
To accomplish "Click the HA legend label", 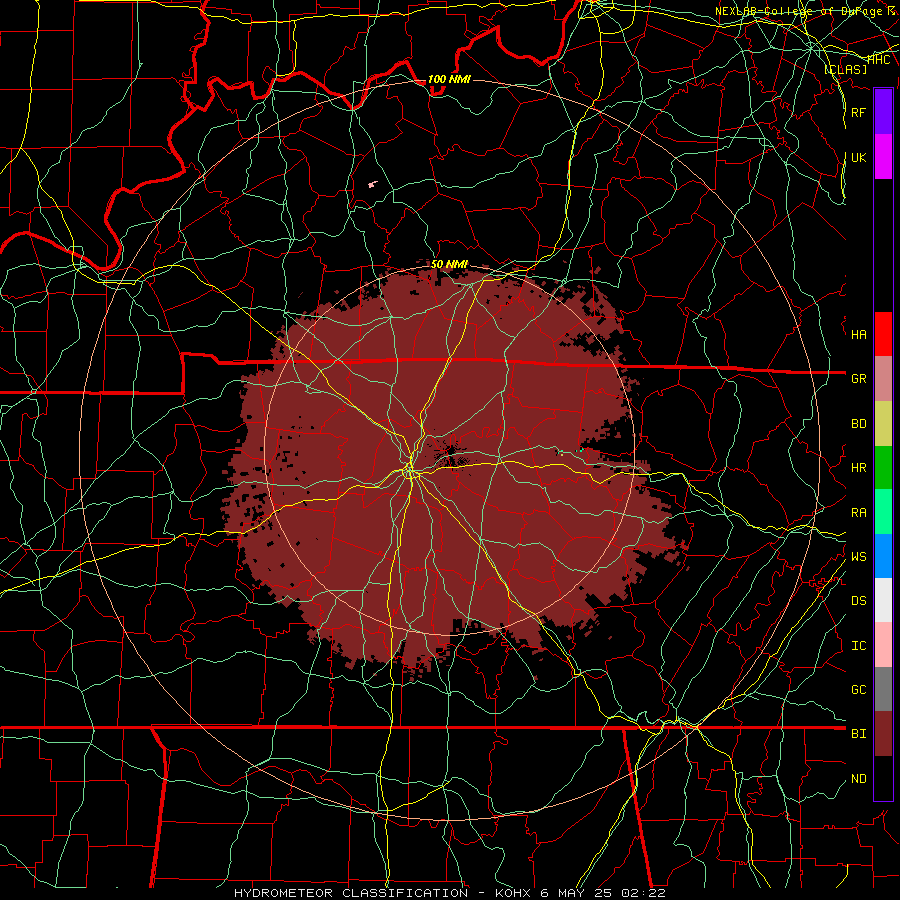I will tap(858, 334).
